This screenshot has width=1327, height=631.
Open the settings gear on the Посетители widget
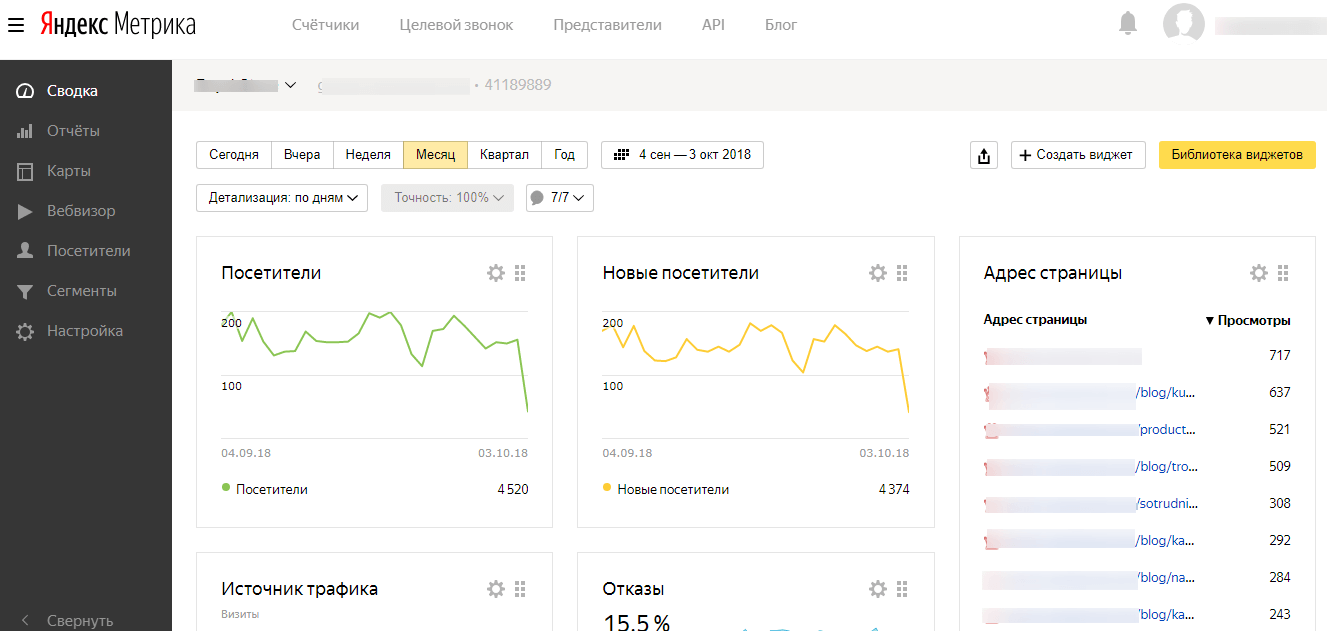pyautogui.click(x=495, y=272)
